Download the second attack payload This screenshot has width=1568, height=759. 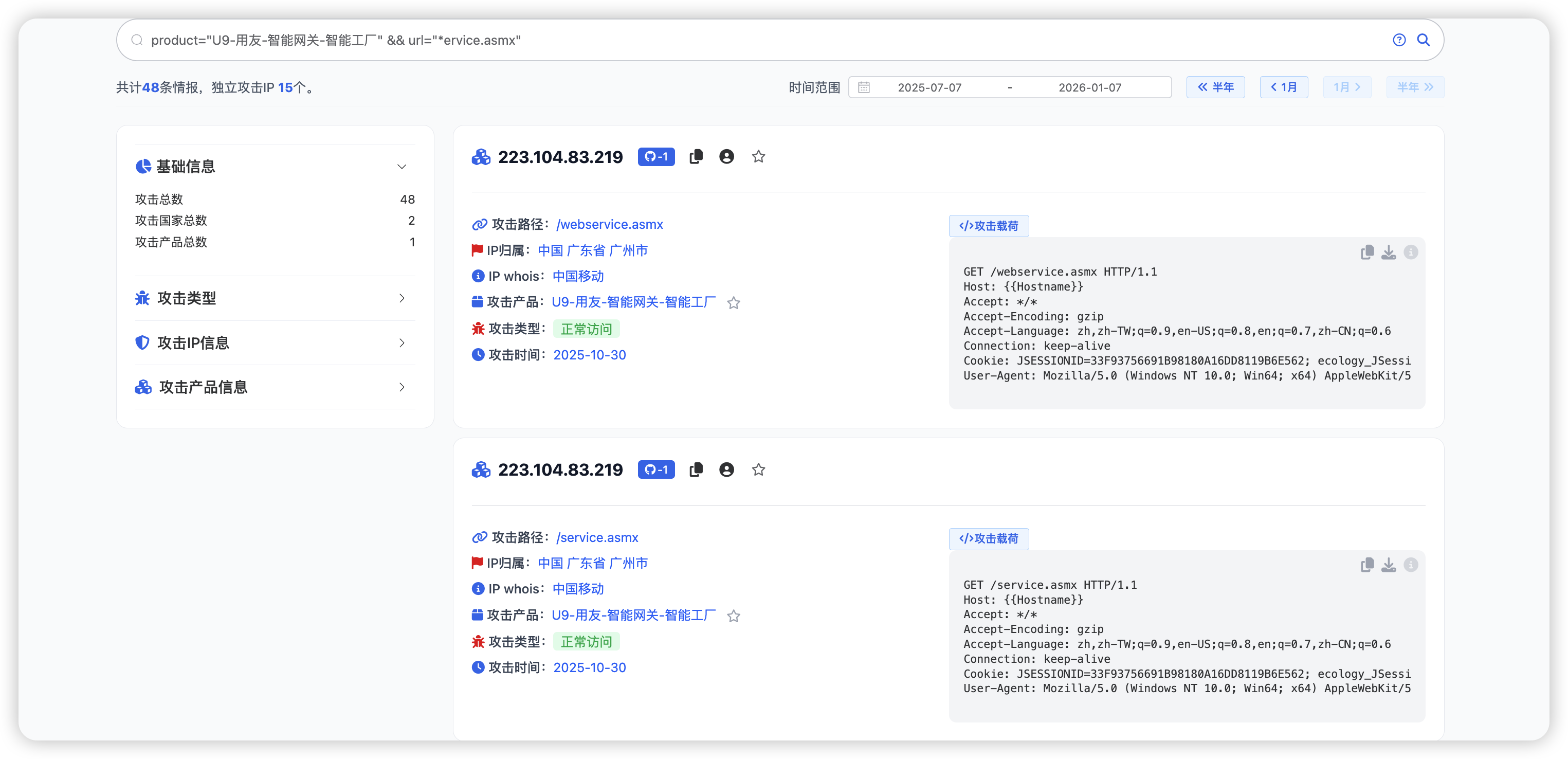click(1389, 565)
